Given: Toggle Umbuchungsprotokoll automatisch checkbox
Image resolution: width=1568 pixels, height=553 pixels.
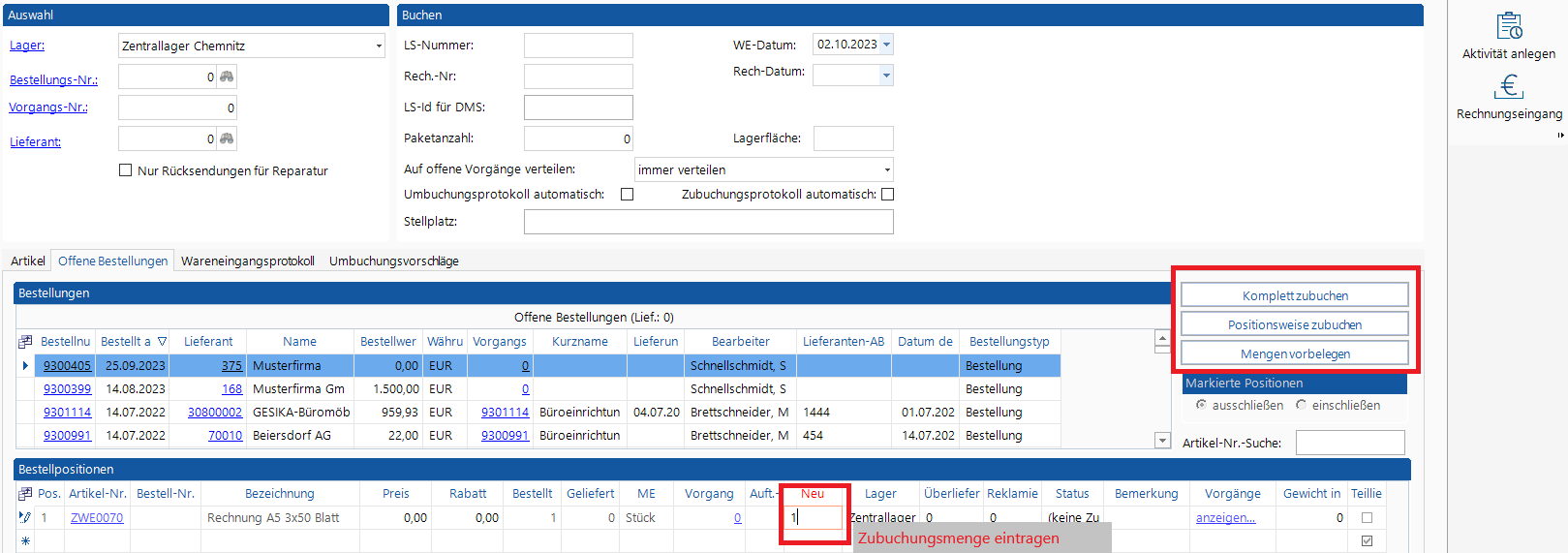Looking at the screenshot, I should pos(627,195).
